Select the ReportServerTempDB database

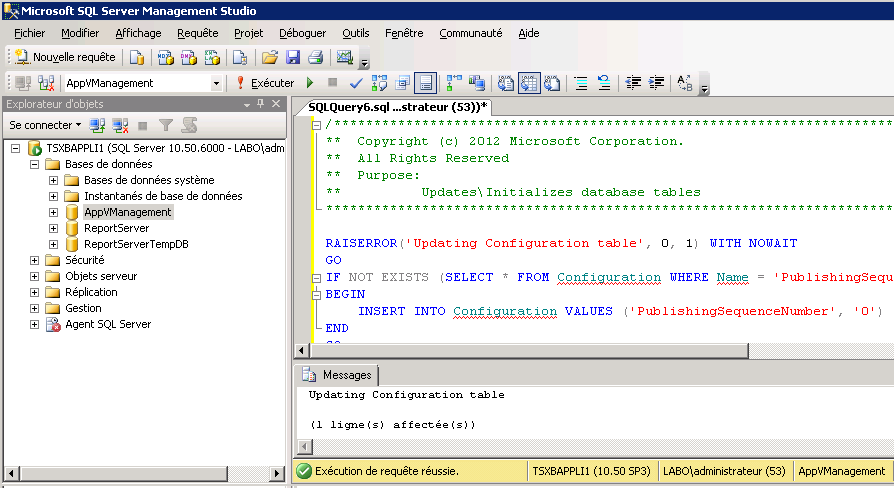[136, 244]
